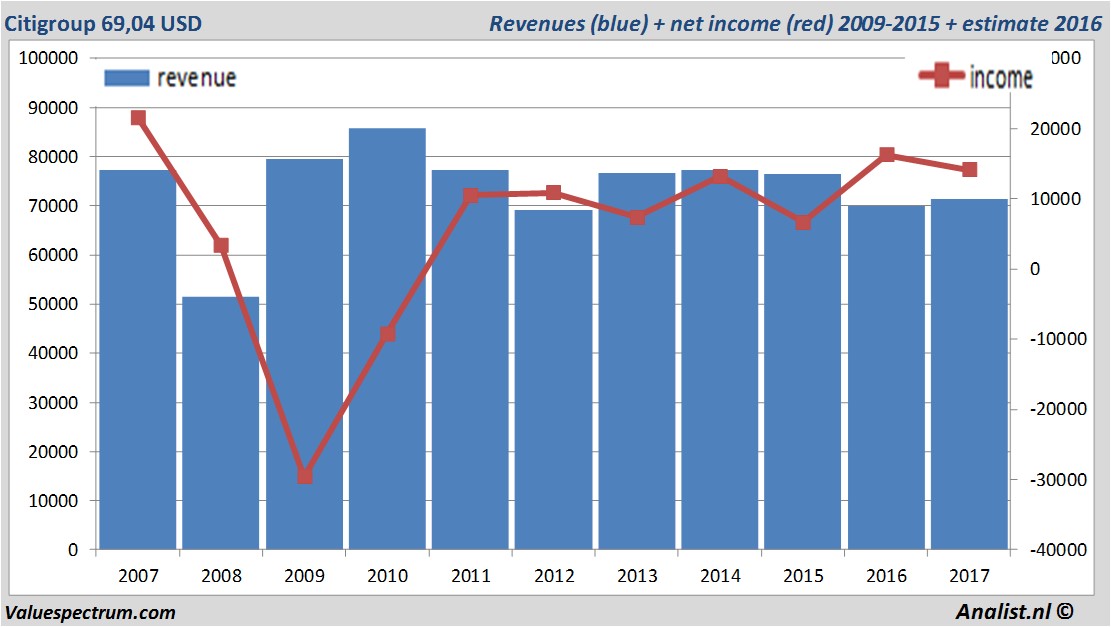Viewport: 1111px width, 627px height.
Task: Click the Revenues and net income chart subtitle
Action: click(795, 23)
